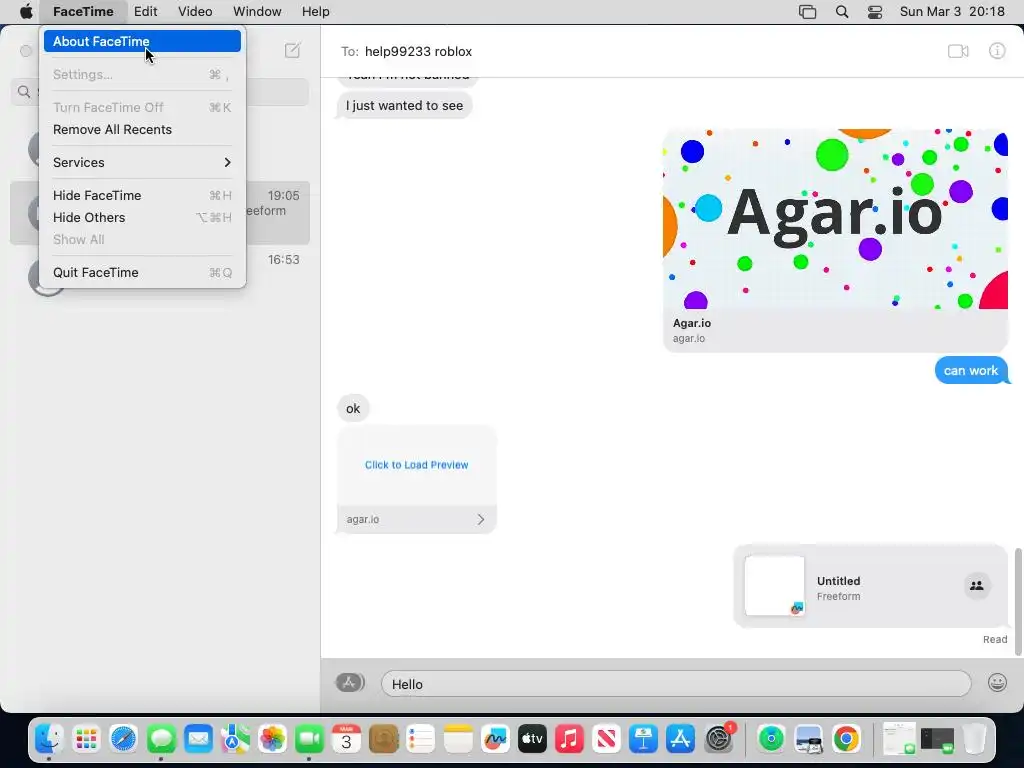
Task: Click the message field containing Hello
Action: [x=676, y=684]
